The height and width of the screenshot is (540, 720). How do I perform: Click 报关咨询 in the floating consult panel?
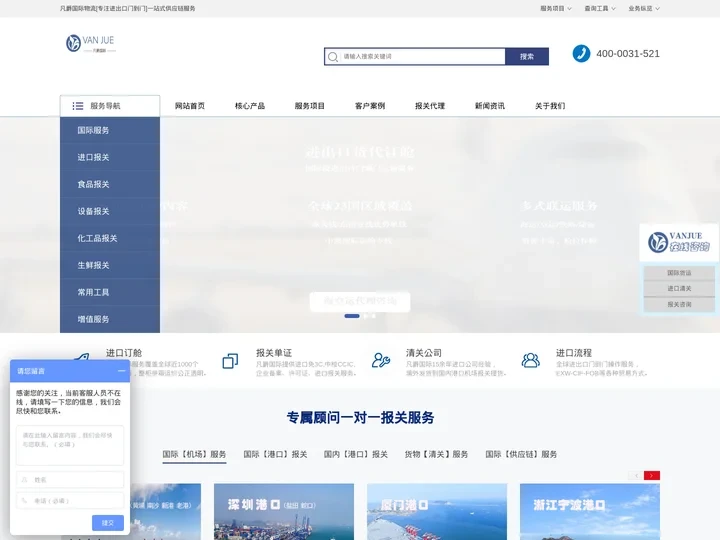pyautogui.click(x=679, y=304)
